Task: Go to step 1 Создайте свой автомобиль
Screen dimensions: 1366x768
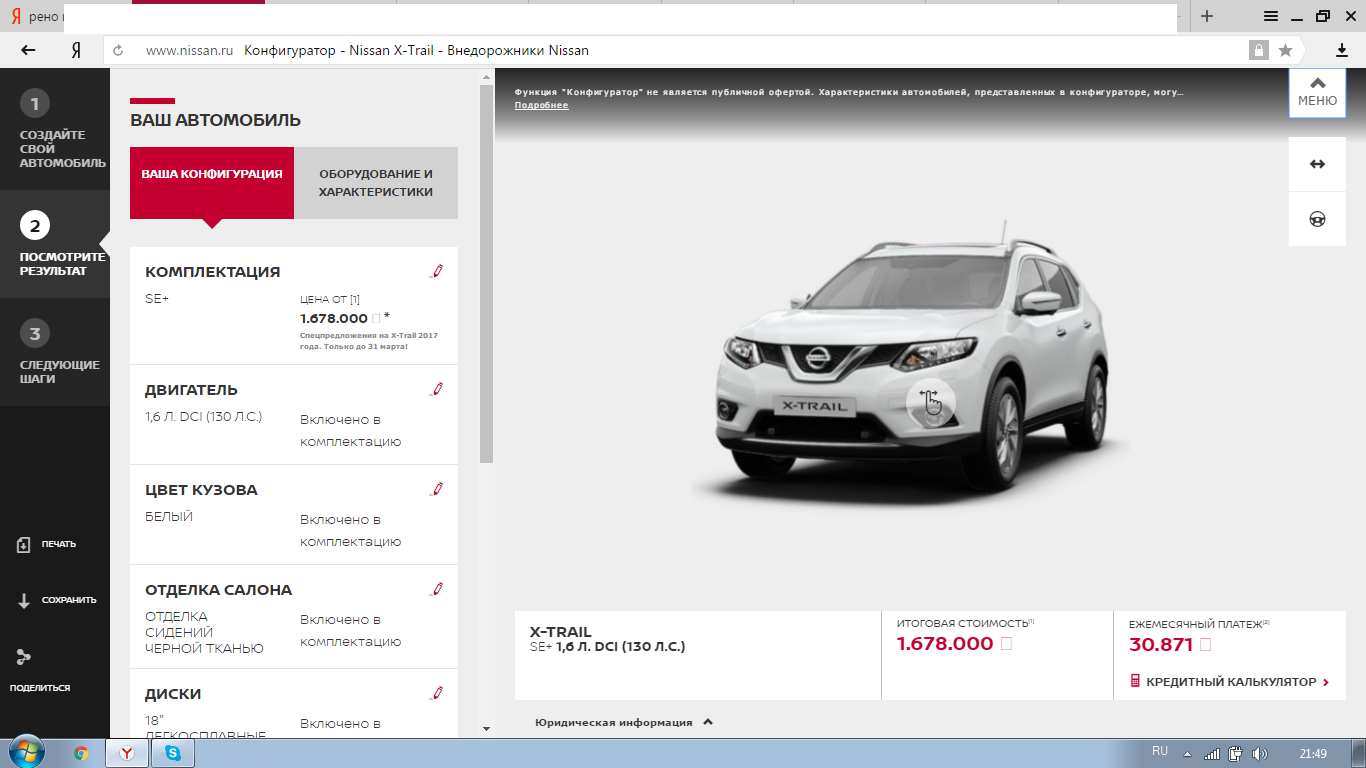Action: [55, 130]
